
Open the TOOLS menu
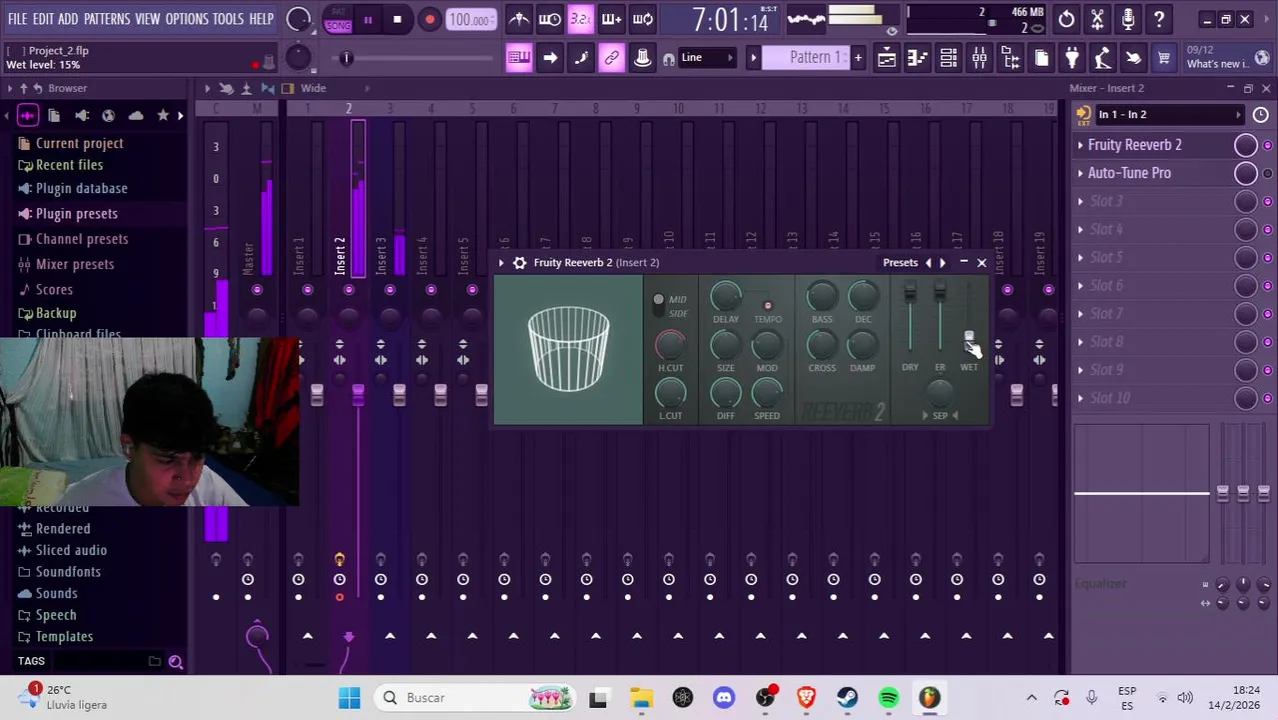click(228, 19)
